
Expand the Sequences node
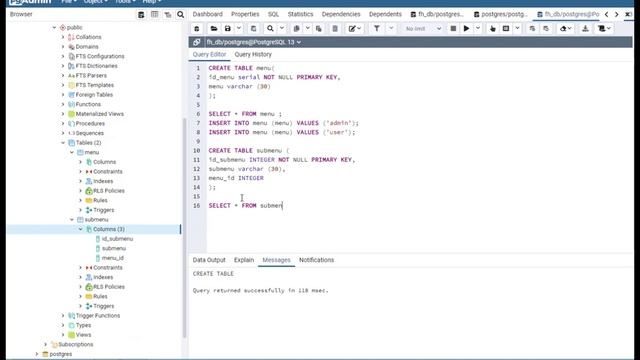63,133
